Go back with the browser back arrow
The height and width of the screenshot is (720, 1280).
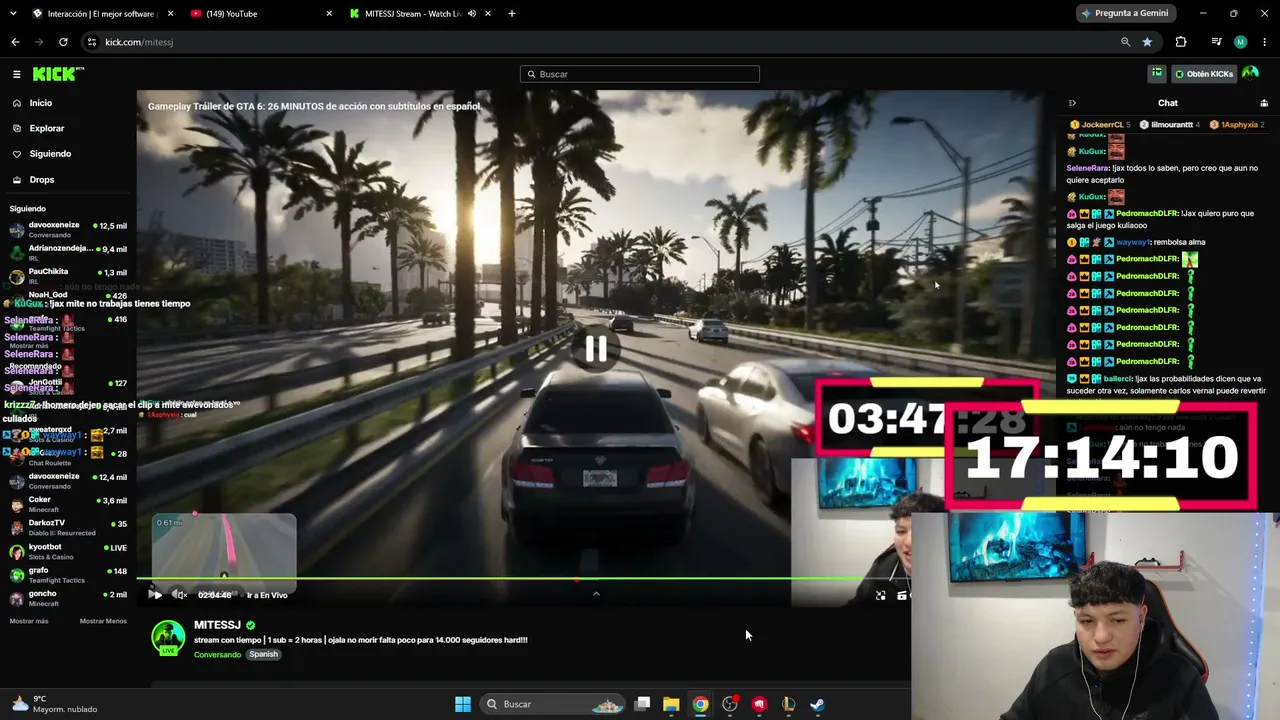tap(15, 42)
